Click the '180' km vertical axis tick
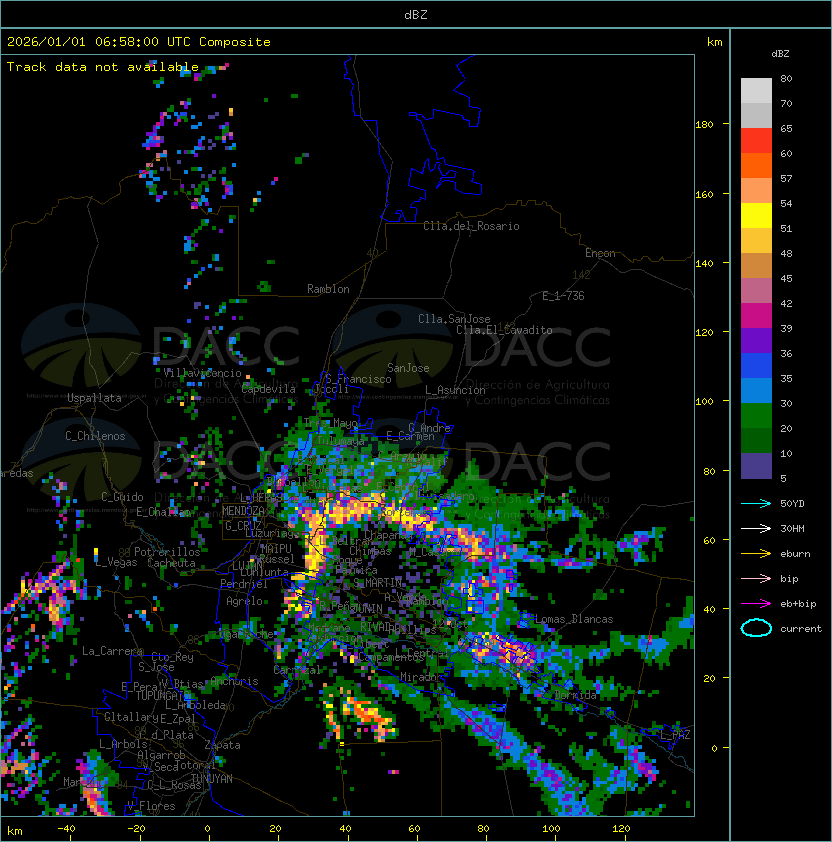832x842 pixels. 704,125
